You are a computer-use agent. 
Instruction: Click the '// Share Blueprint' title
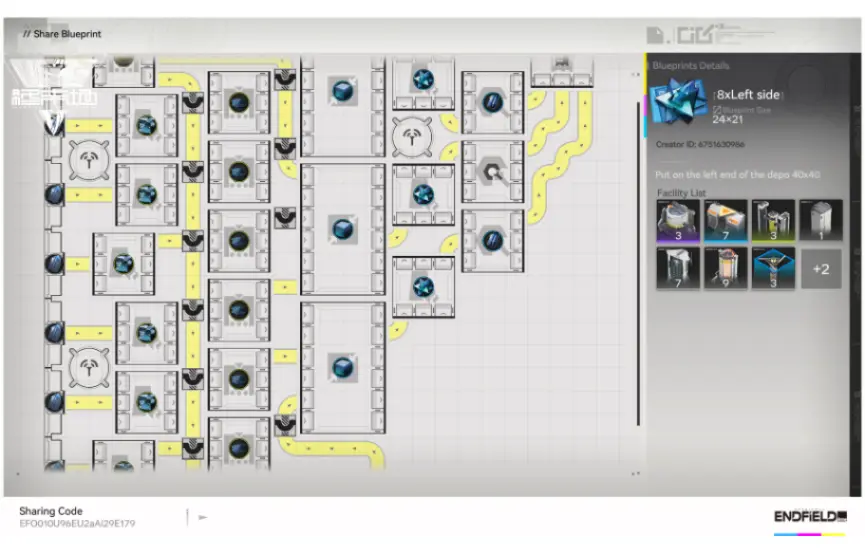[62, 34]
